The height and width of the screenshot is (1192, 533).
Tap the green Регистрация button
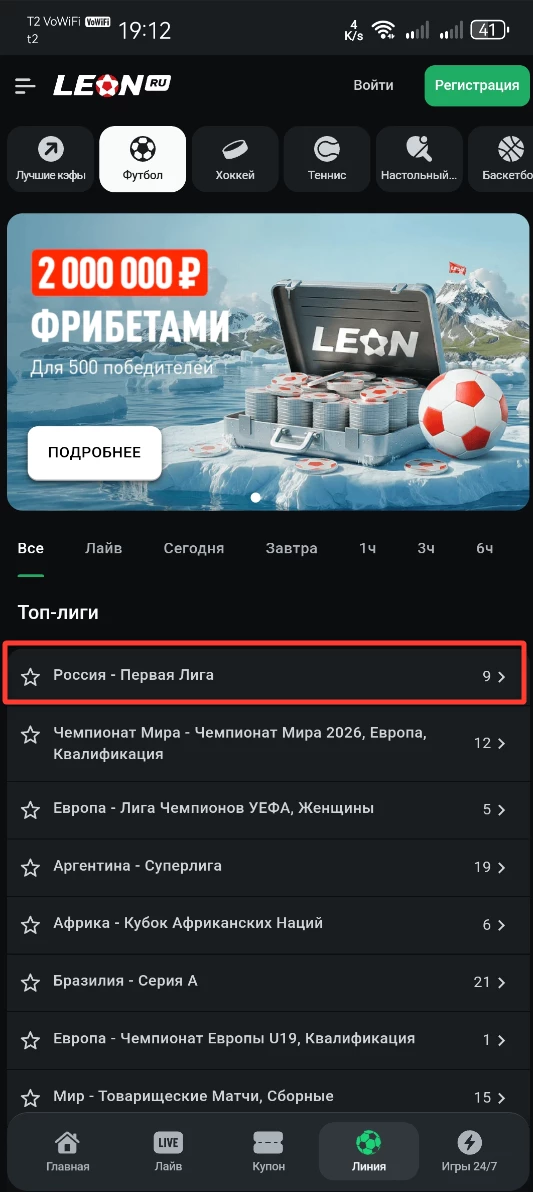coord(477,85)
